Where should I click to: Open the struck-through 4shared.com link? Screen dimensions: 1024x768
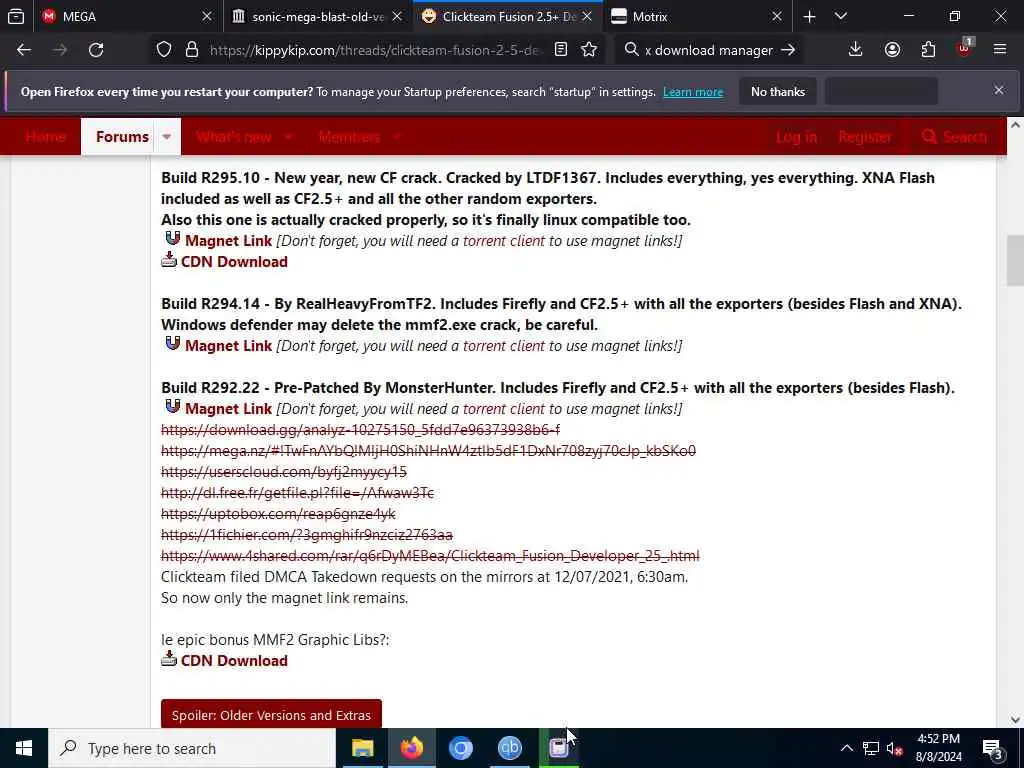430,556
